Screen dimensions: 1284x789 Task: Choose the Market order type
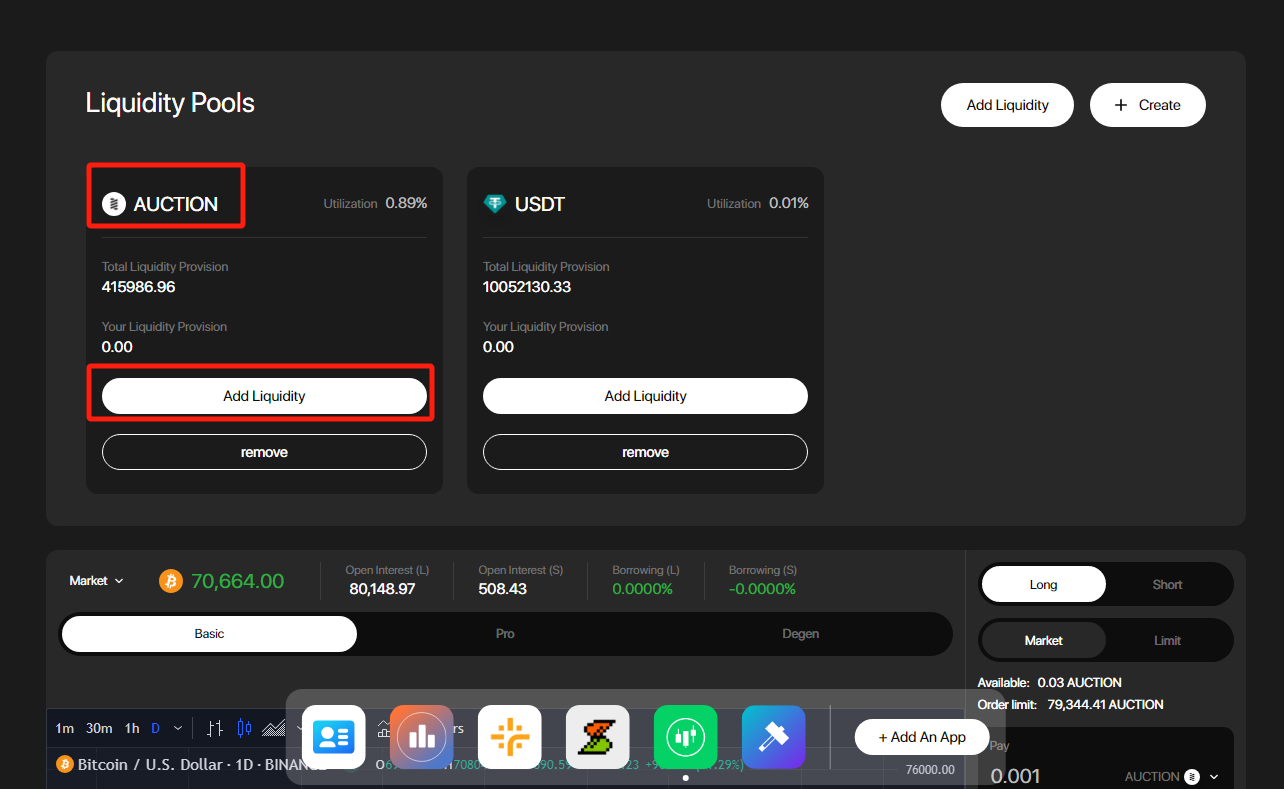pyautogui.click(x=1044, y=640)
